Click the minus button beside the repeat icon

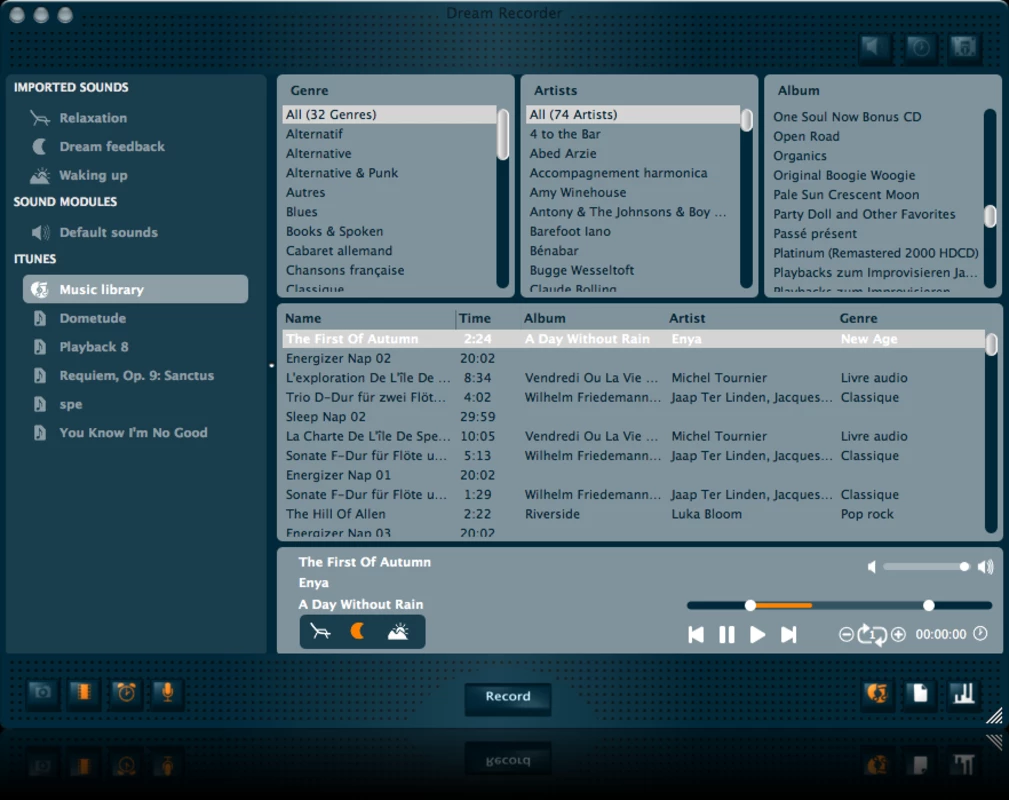coord(846,635)
